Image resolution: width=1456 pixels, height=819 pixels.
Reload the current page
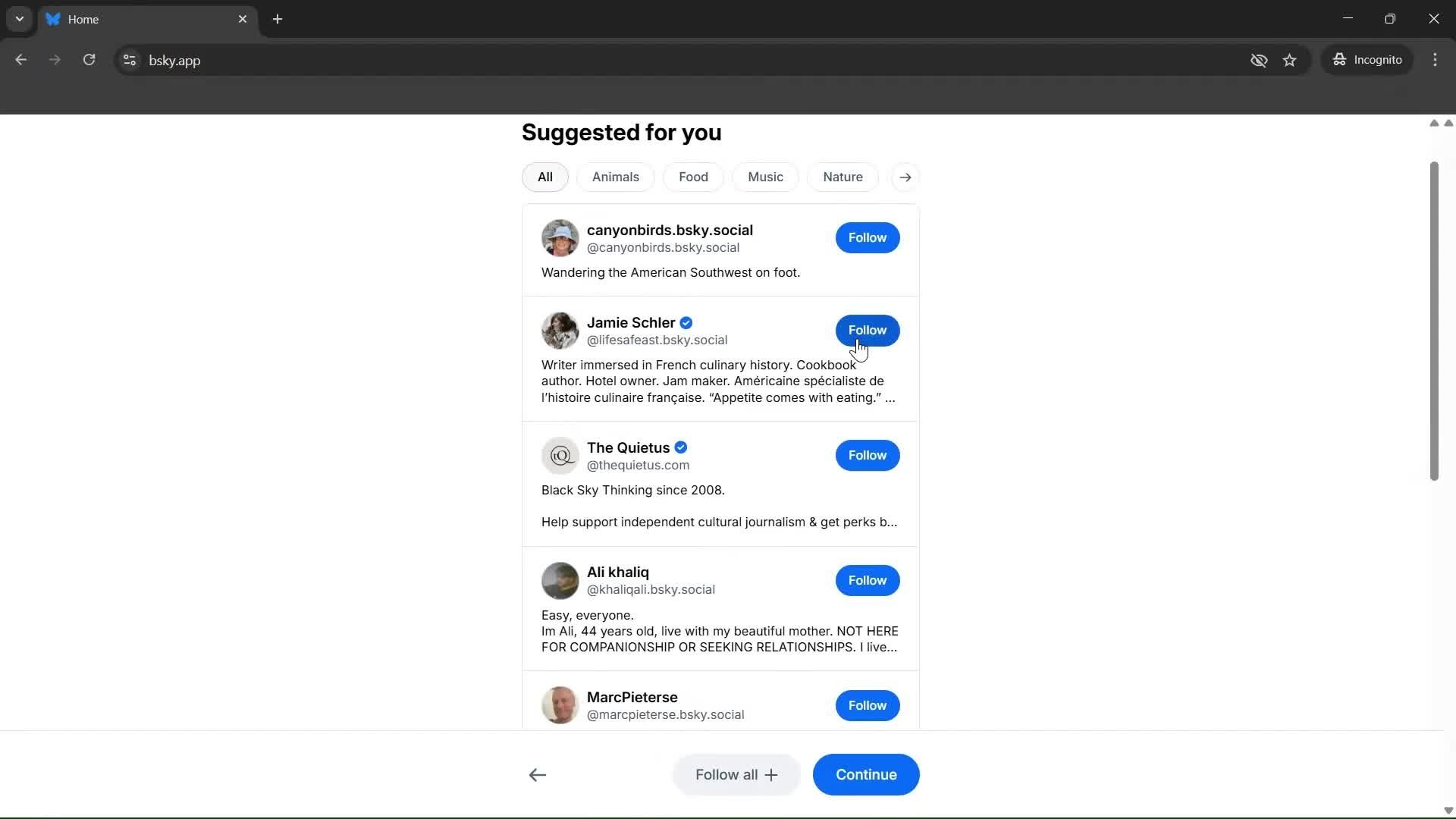(89, 60)
